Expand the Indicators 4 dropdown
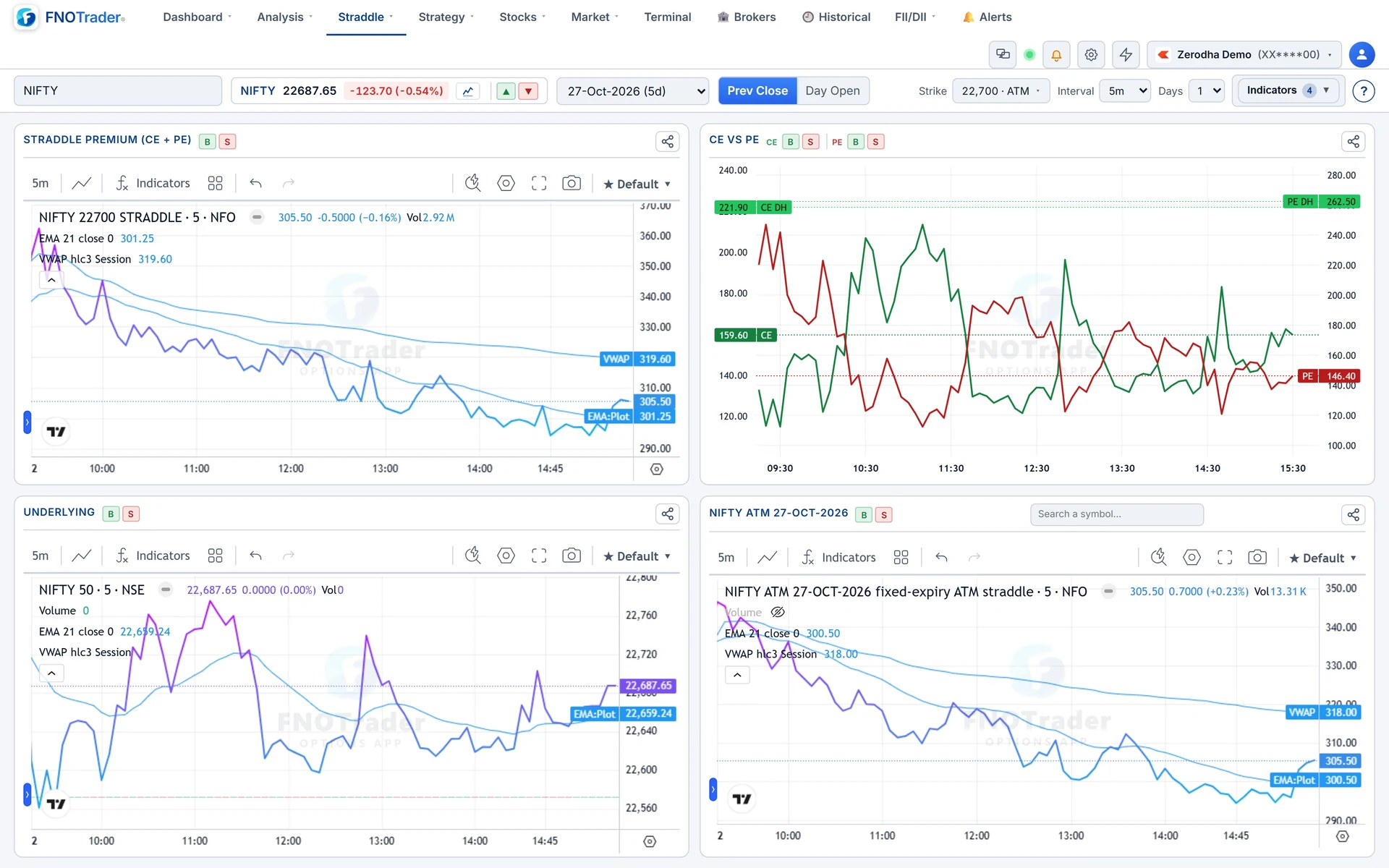This screenshot has height=868, width=1389. (1288, 90)
